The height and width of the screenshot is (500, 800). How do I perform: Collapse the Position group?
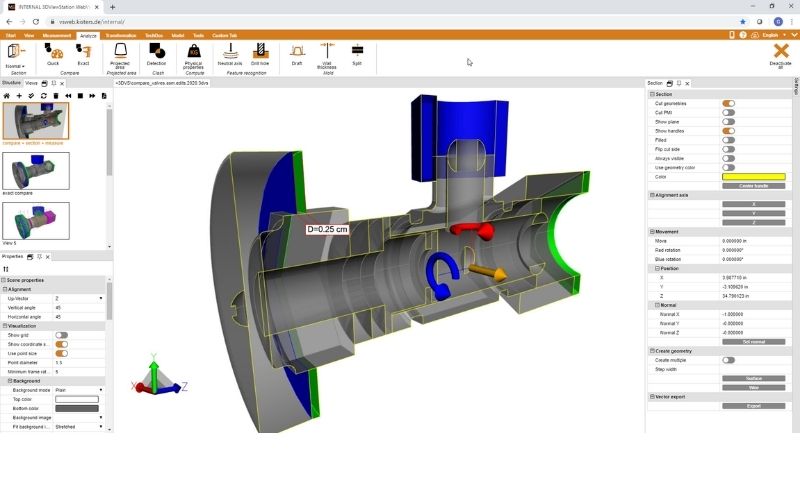click(x=658, y=269)
